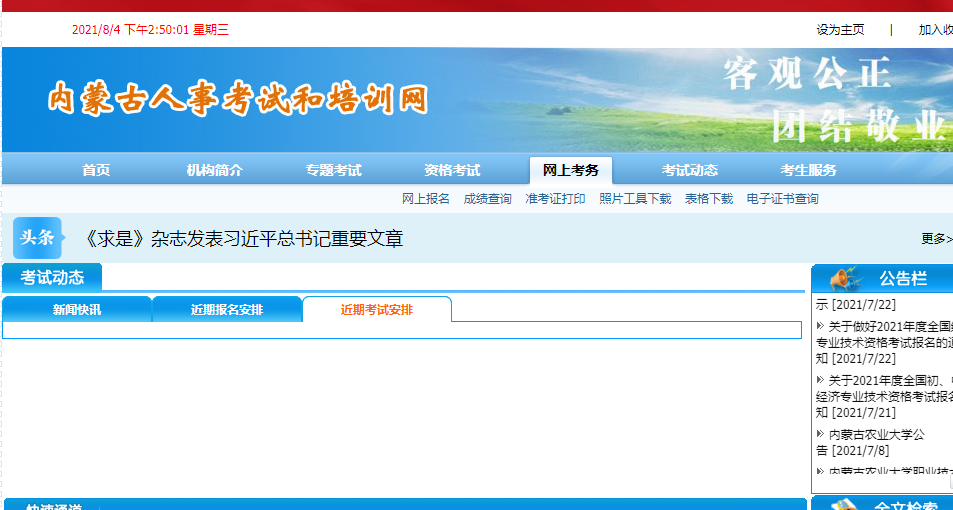Open the 机构简介 menu item
The width and height of the screenshot is (953, 510).
point(215,170)
